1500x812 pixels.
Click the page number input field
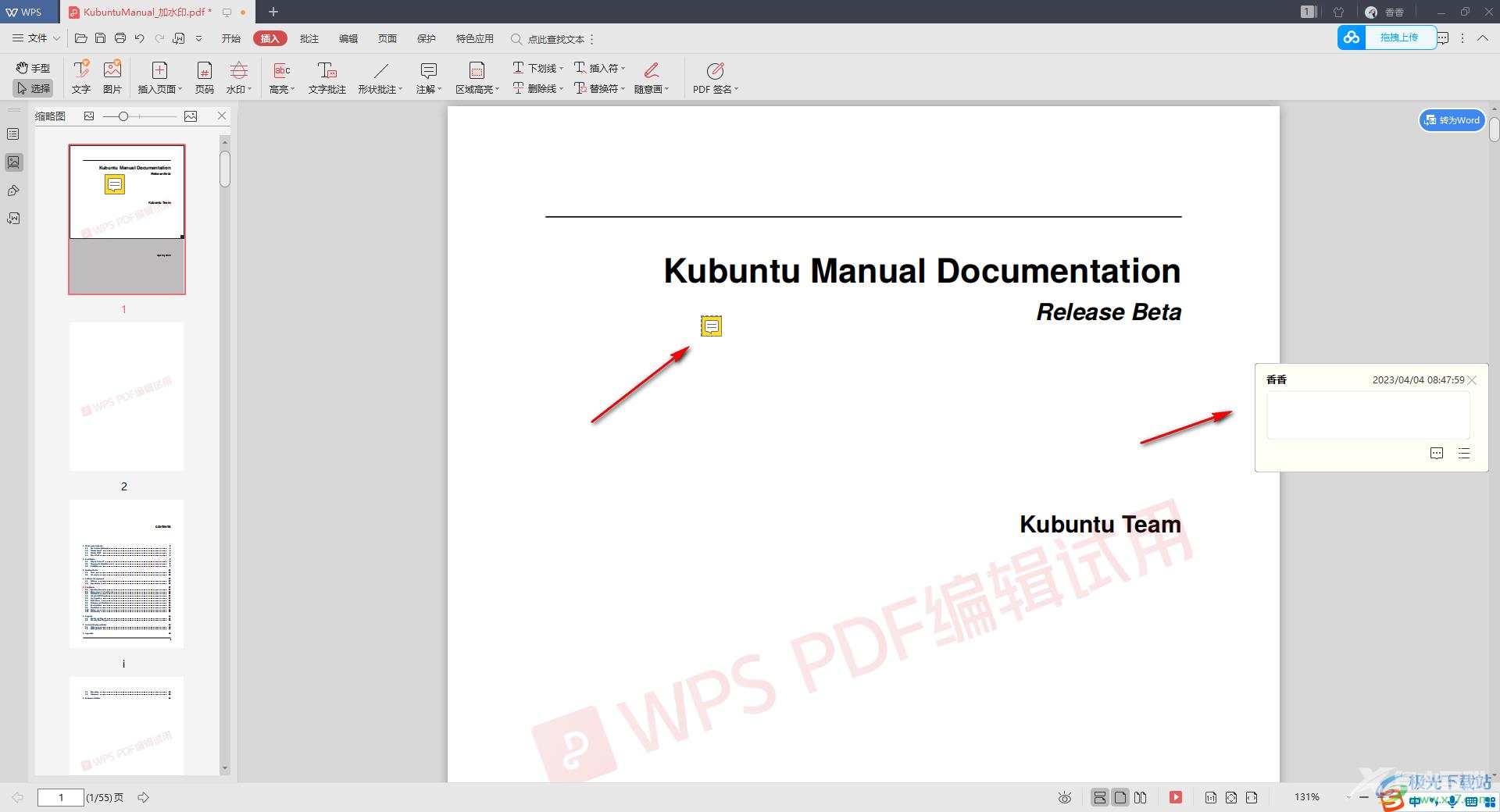[61, 797]
